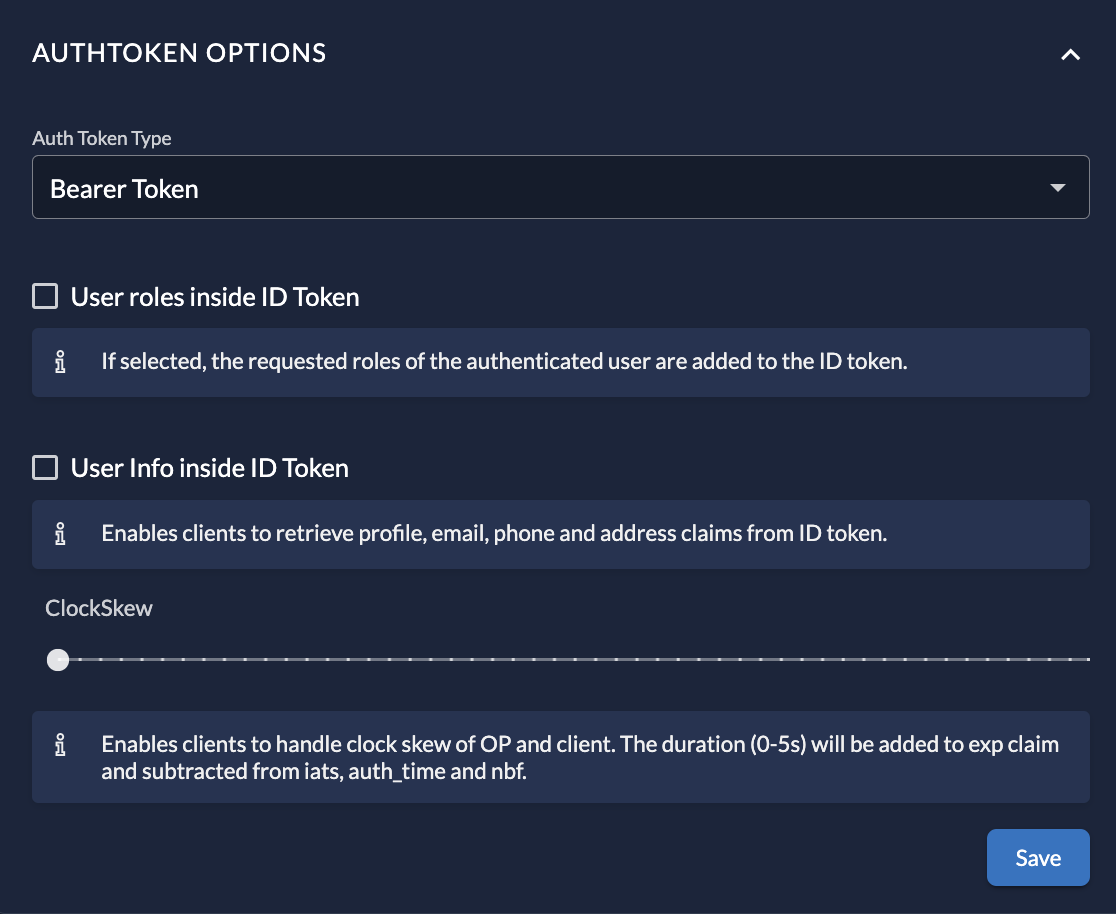Click the info icon beside requested roles hint
The height and width of the screenshot is (914, 1116).
click(61, 362)
